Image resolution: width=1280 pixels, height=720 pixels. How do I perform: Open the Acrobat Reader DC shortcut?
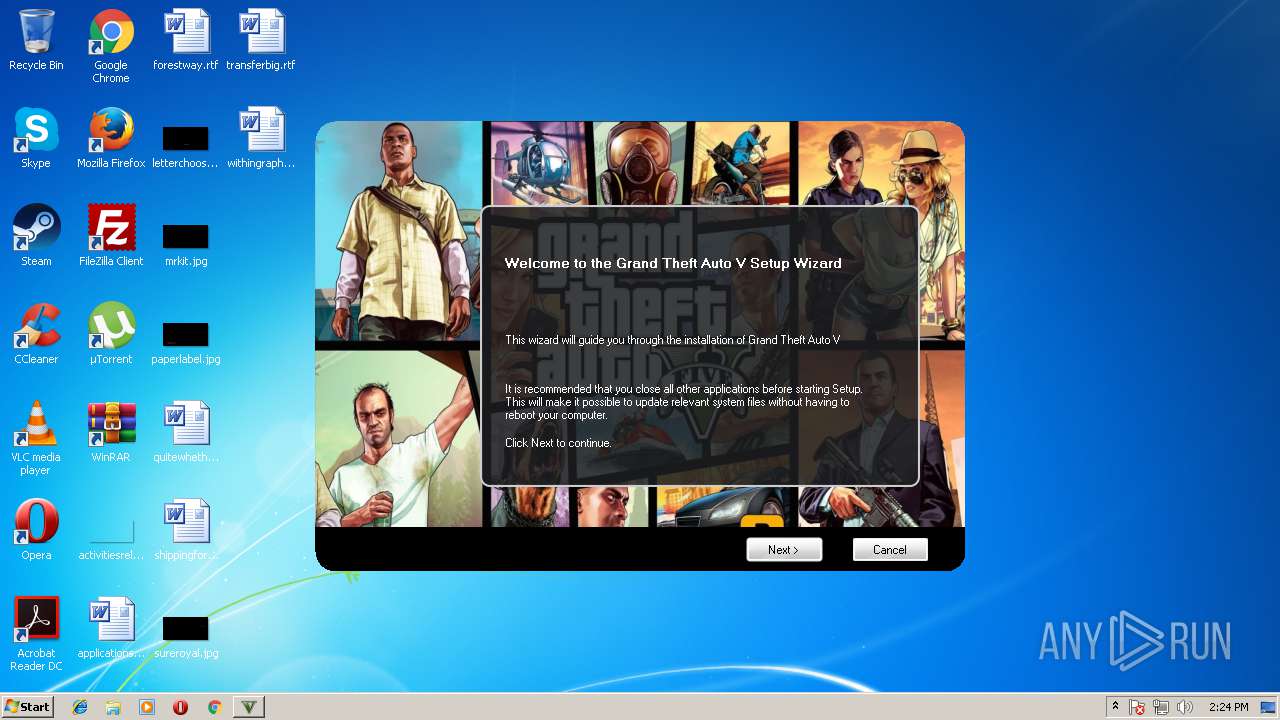coord(36,635)
